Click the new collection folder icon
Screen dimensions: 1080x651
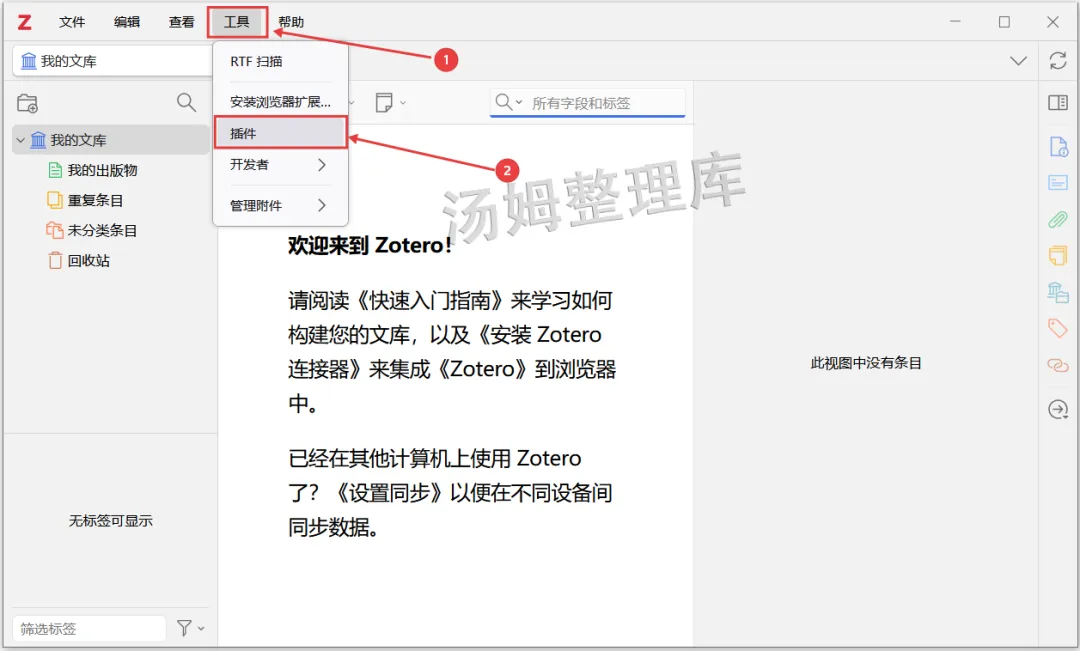(28, 103)
